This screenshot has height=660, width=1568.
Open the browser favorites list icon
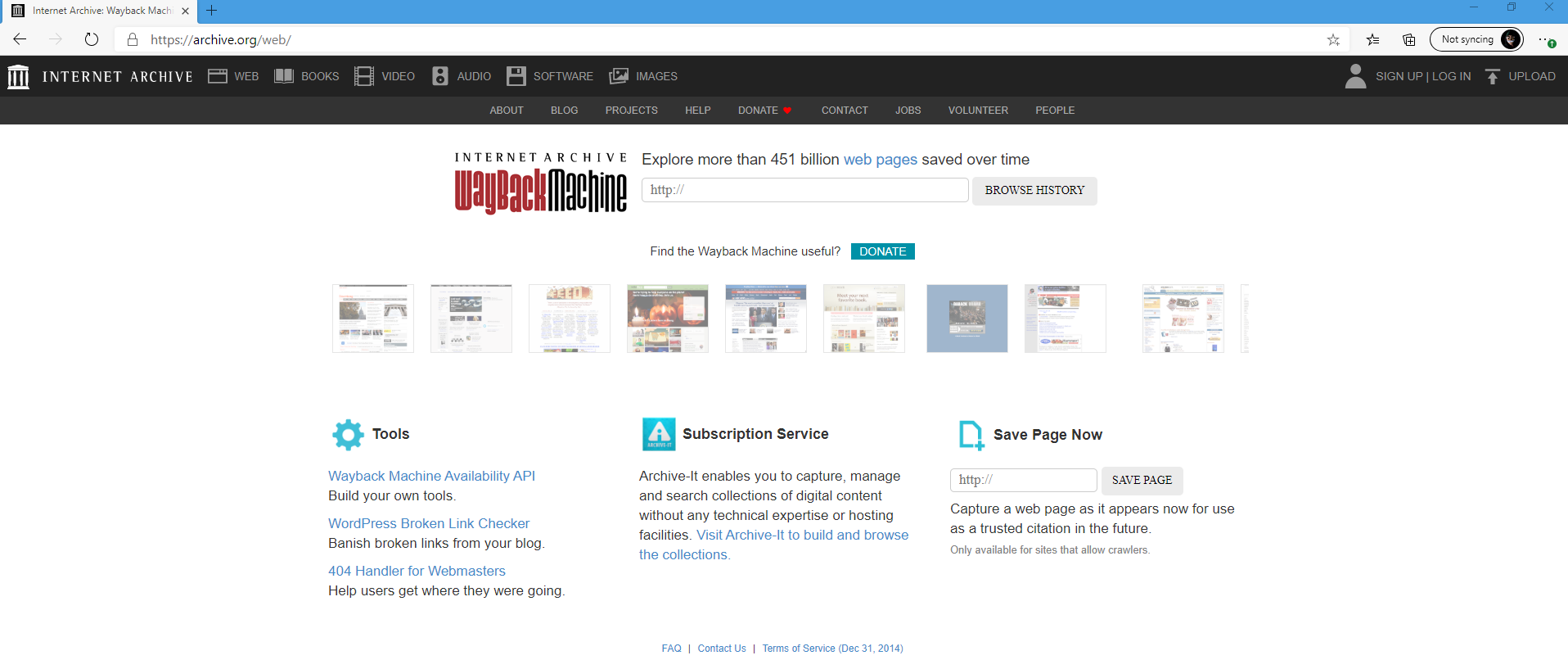(x=1373, y=39)
